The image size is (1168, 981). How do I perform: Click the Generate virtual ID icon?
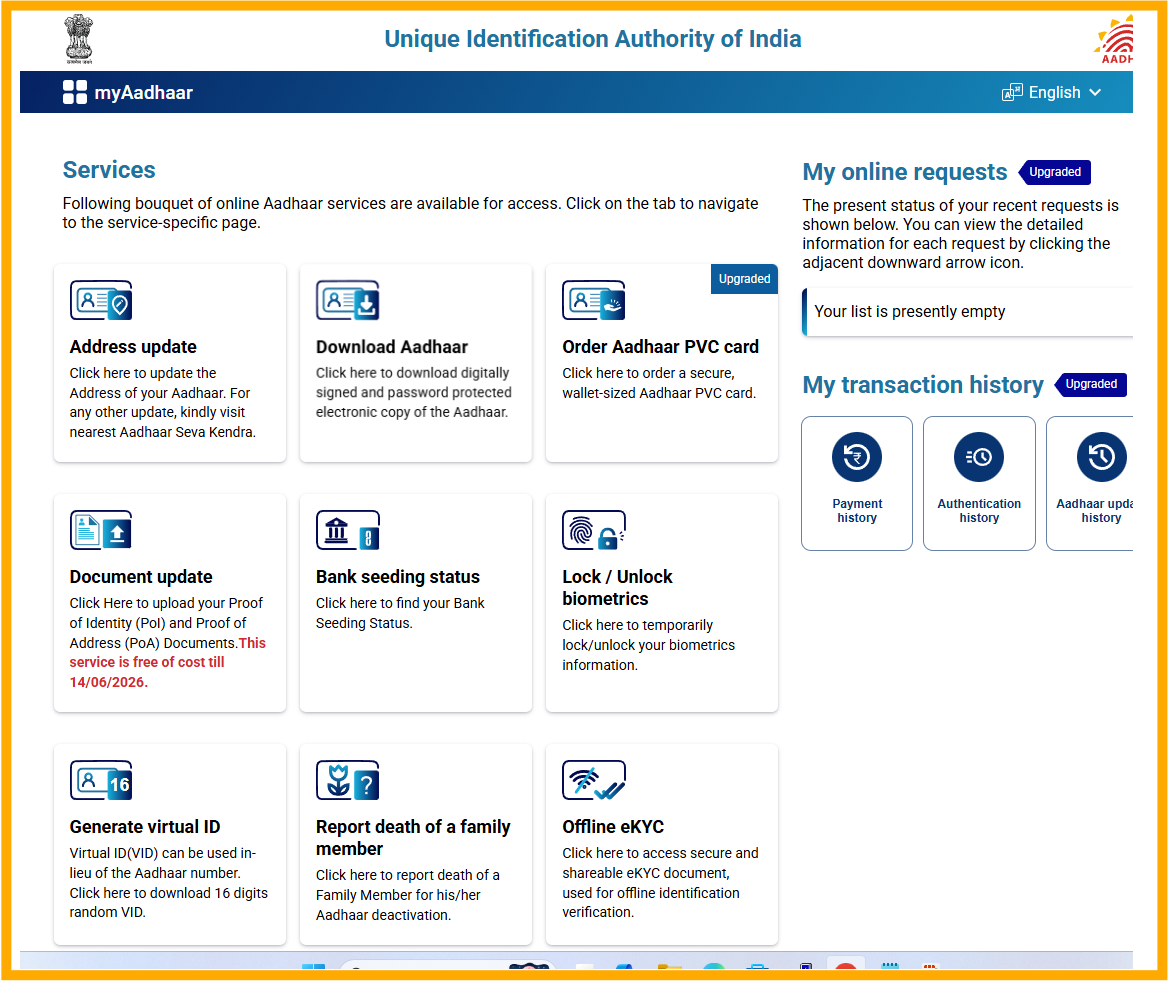point(101,780)
